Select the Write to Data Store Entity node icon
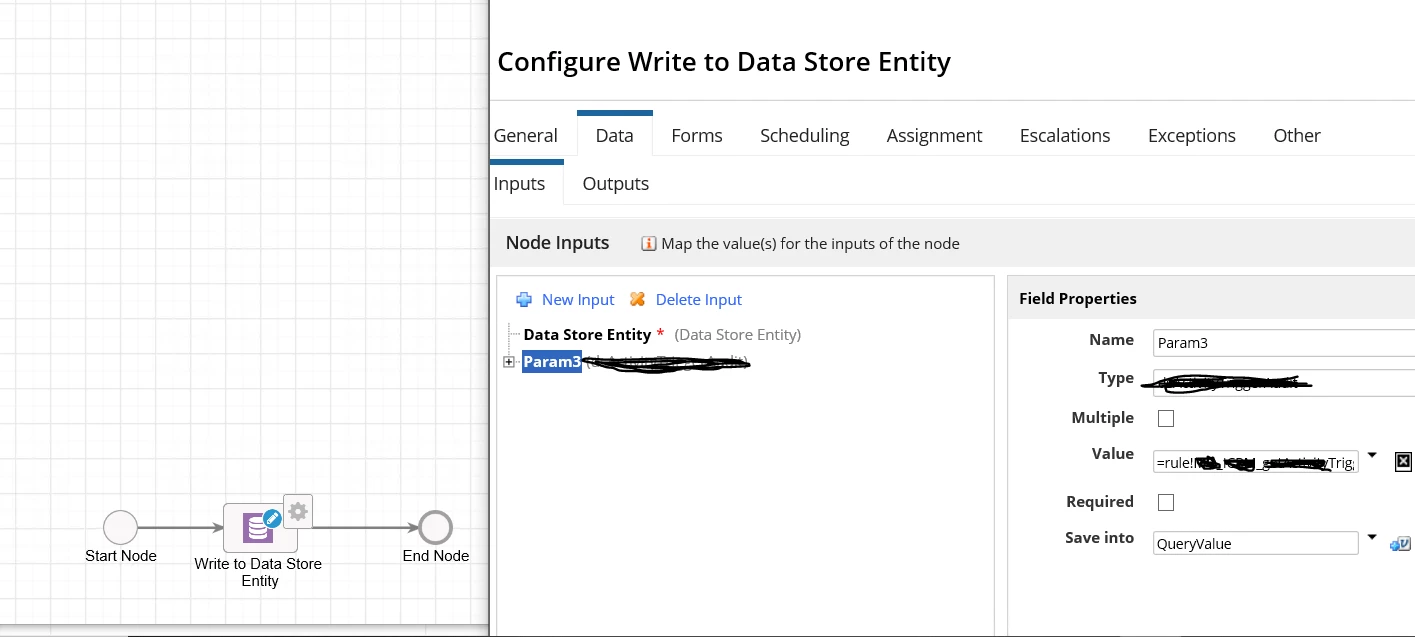The height and width of the screenshot is (637, 1415). (x=260, y=527)
